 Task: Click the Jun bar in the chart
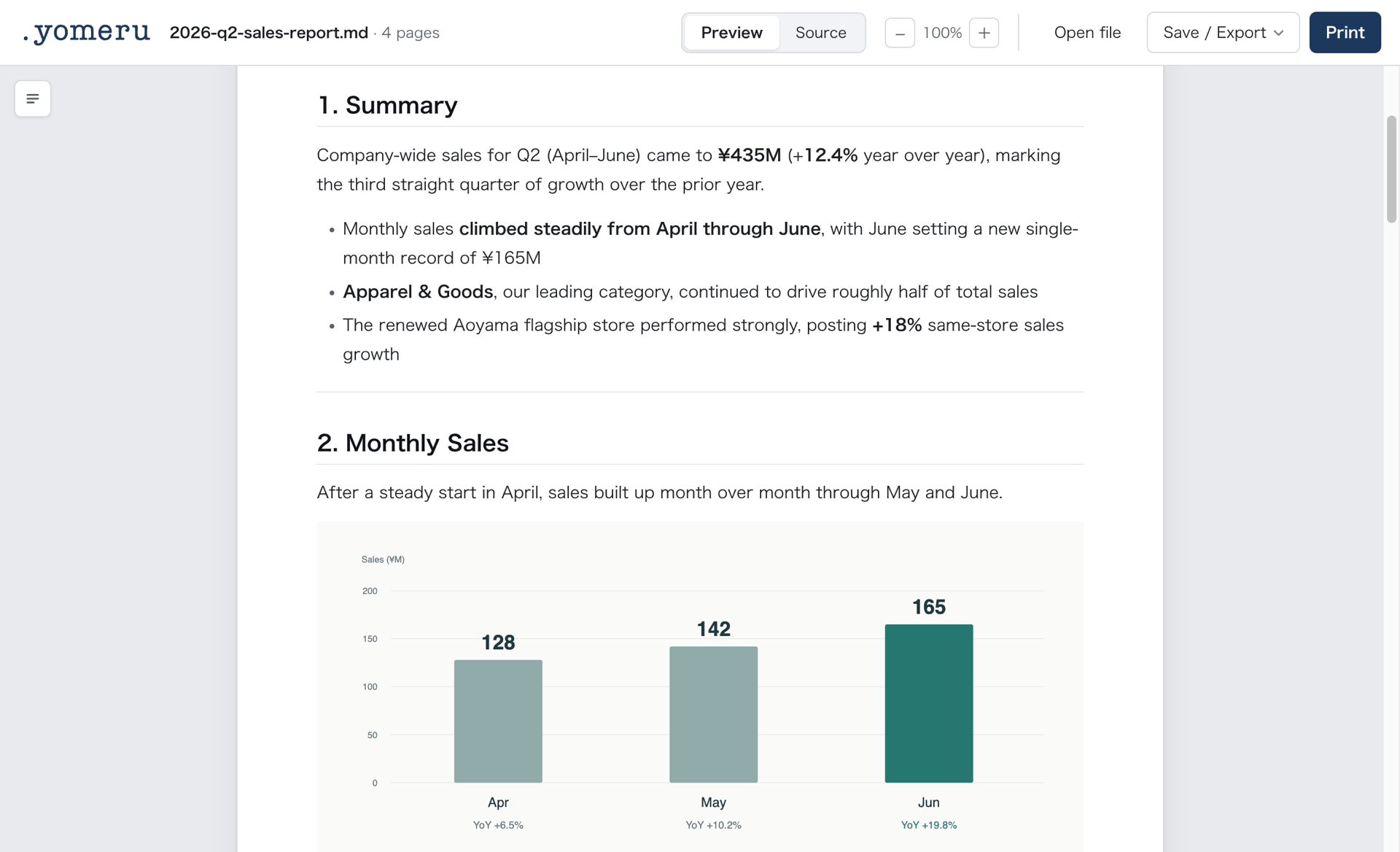928,704
